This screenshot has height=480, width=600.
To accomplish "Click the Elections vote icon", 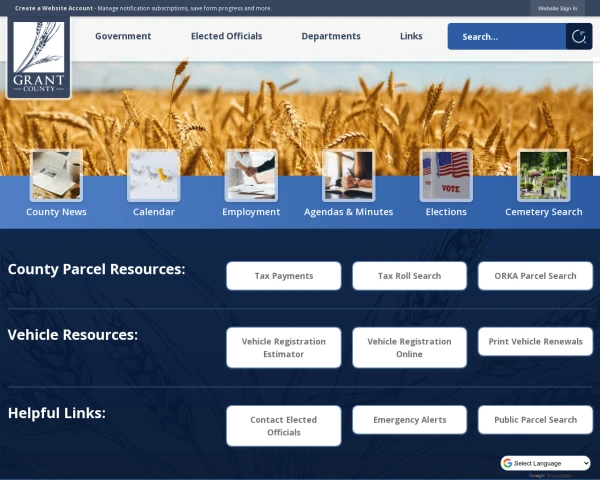I will click(446, 176).
